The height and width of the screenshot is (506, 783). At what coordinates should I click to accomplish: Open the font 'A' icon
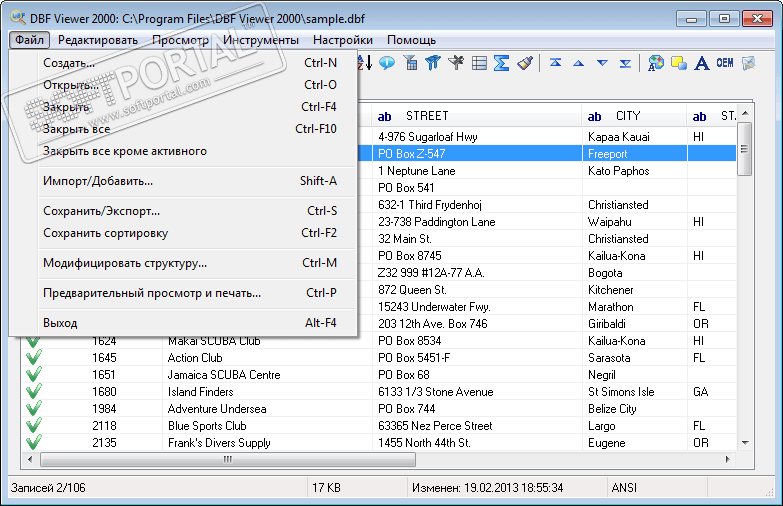click(702, 63)
